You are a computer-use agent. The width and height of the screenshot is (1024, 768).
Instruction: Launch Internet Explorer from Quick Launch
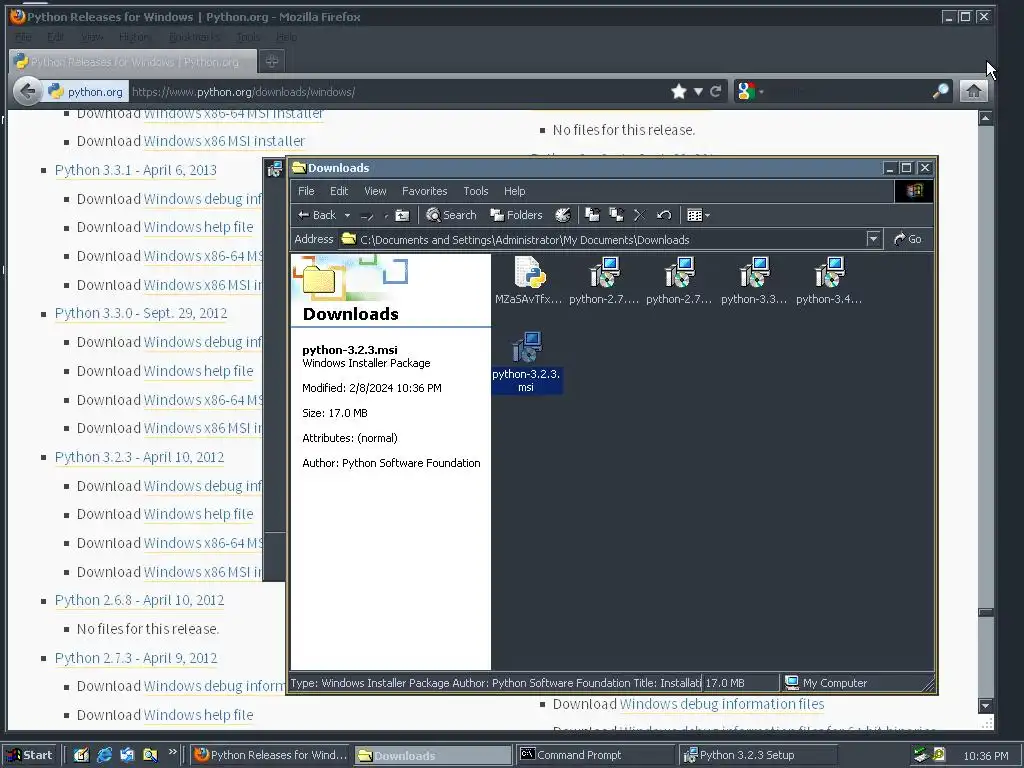[104, 755]
